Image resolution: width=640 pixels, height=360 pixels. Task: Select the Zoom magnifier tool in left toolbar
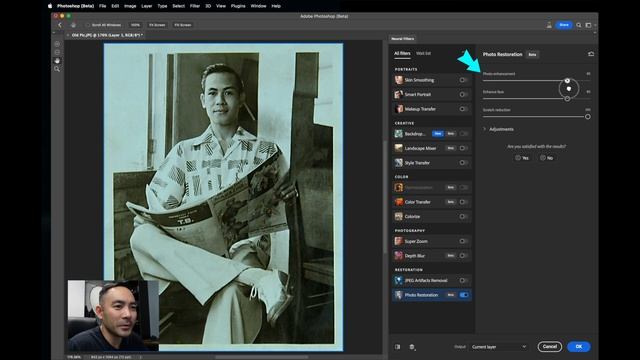click(x=57, y=69)
